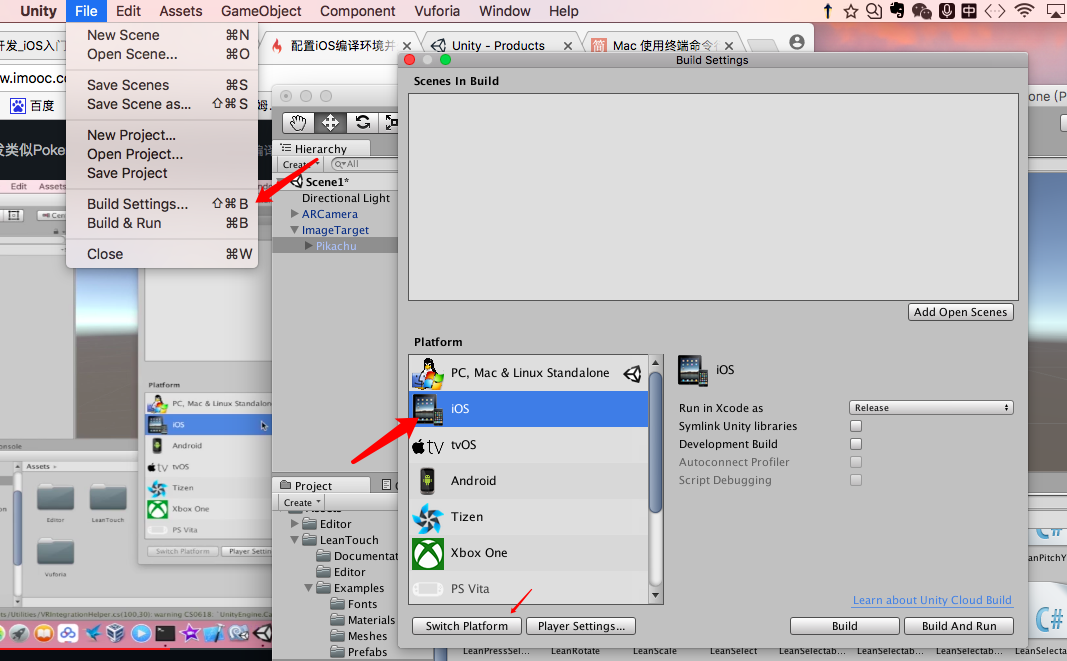Screen dimensions: 1067x661
Task: Click the iOS platform icon in list
Action: [x=427, y=409]
